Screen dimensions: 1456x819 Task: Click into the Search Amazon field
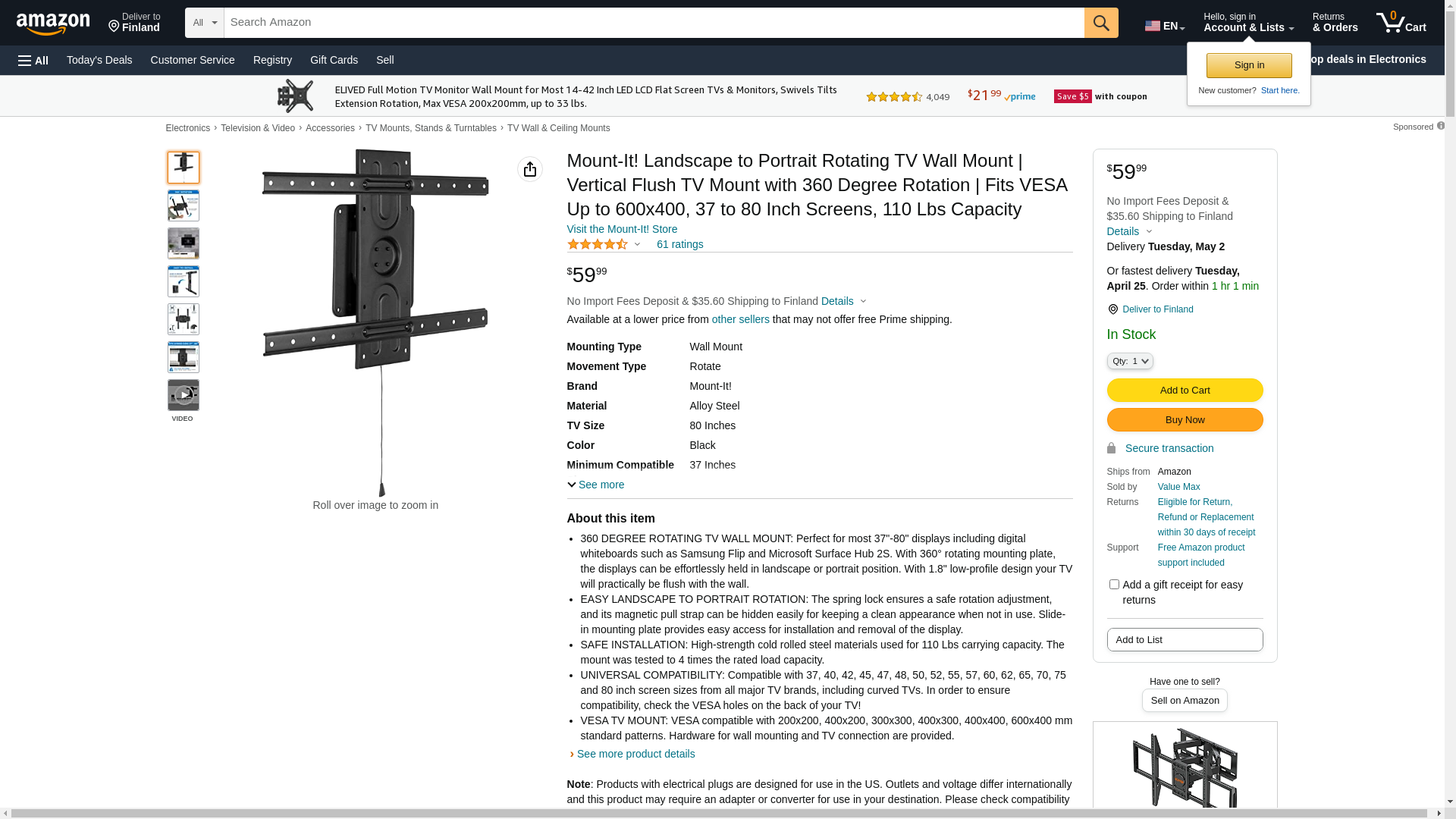point(654,23)
